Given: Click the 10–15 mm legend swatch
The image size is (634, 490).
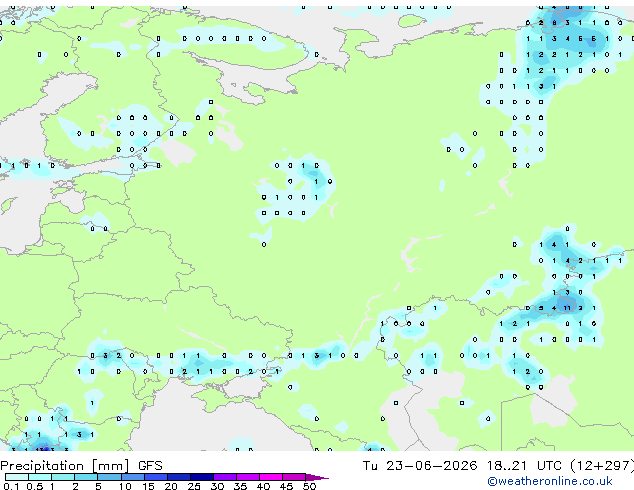Looking at the screenshot, I should point(133,477).
